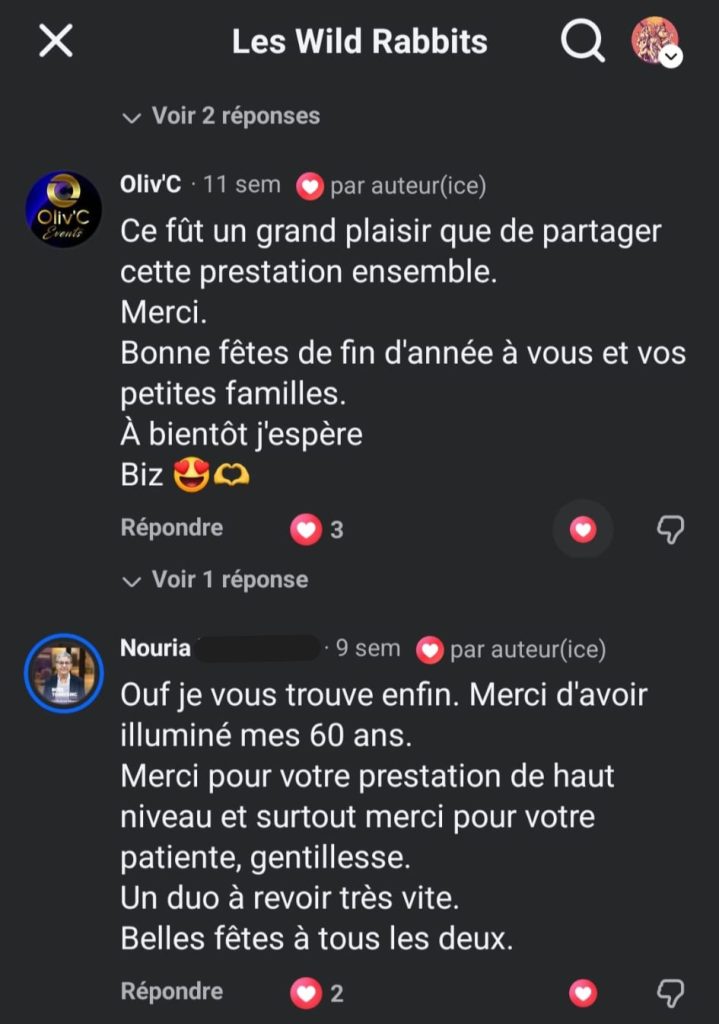
Task: View the 2 likes on Nouria's comment
Action: pos(318,993)
